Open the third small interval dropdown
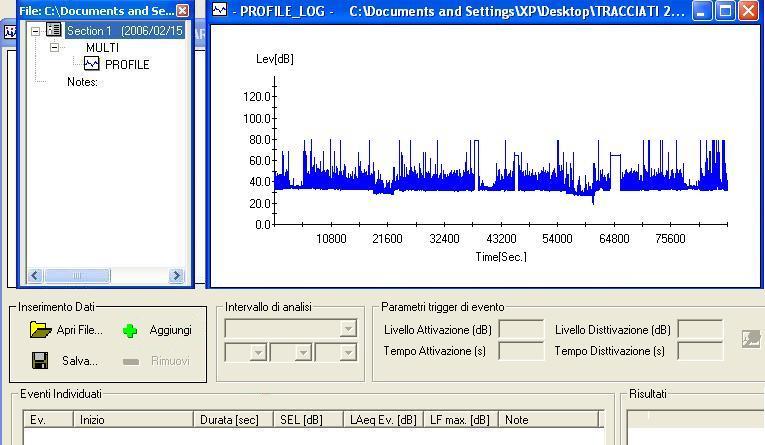Image resolution: width=765 pixels, height=445 pixels. point(348,352)
